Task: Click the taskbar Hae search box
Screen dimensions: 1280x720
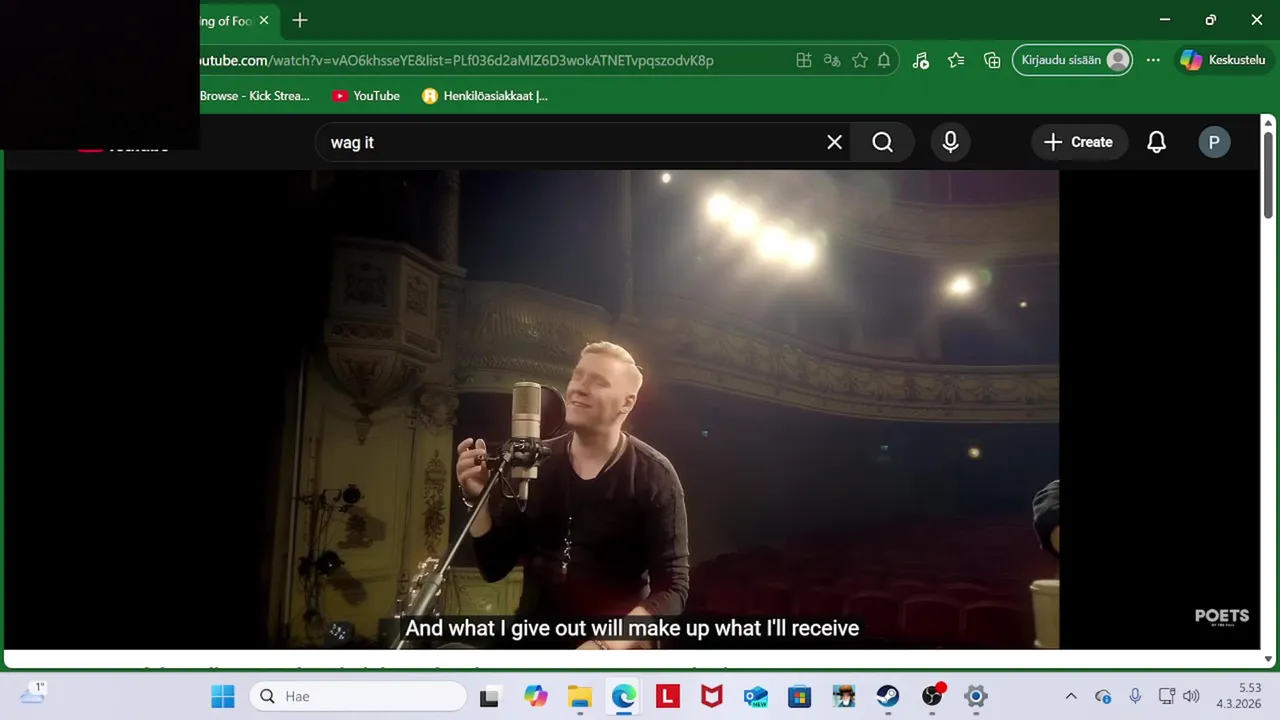Action: point(358,696)
